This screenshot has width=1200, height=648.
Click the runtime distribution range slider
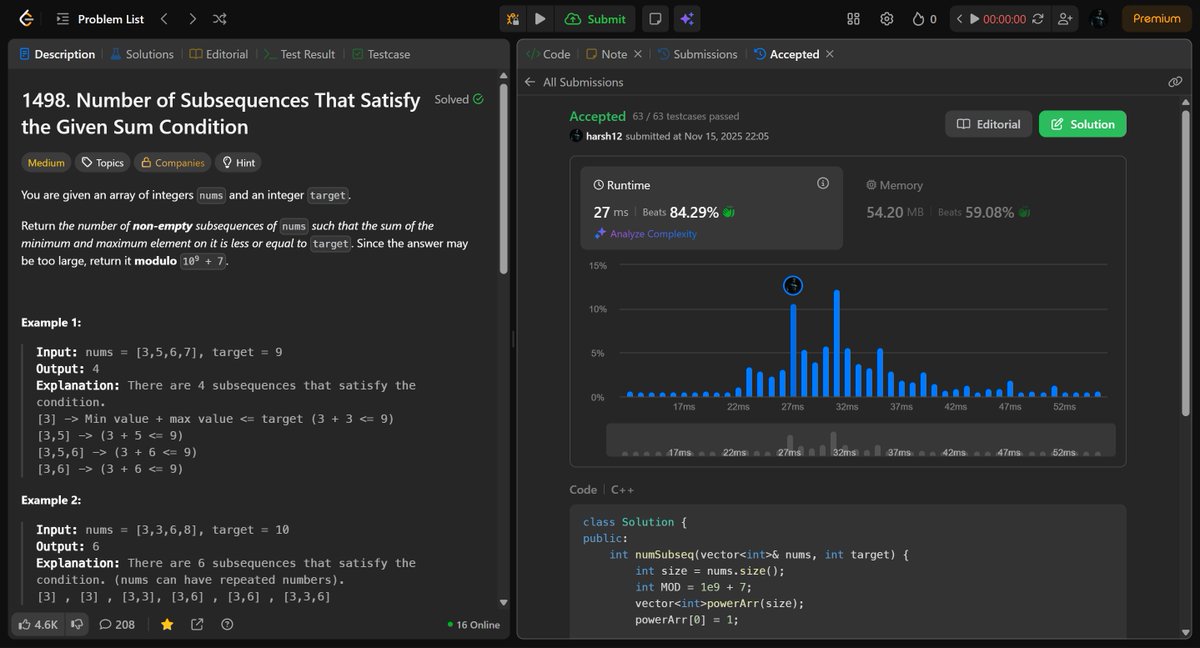(860, 440)
